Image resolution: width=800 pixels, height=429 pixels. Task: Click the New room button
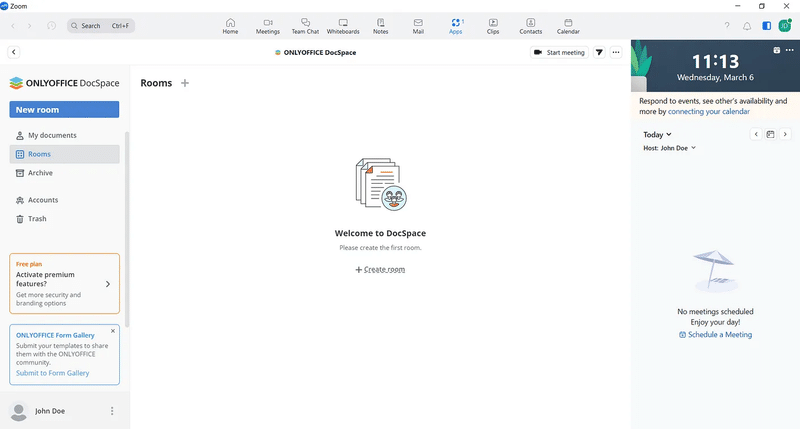pos(64,110)
